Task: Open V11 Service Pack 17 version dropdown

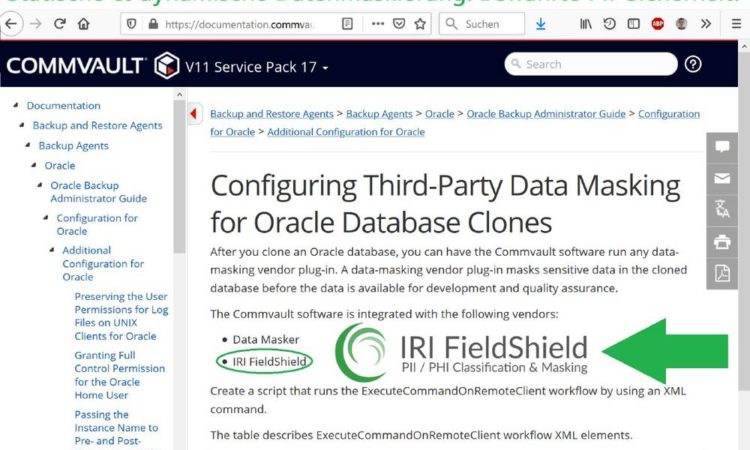Action: coord(257,67)
